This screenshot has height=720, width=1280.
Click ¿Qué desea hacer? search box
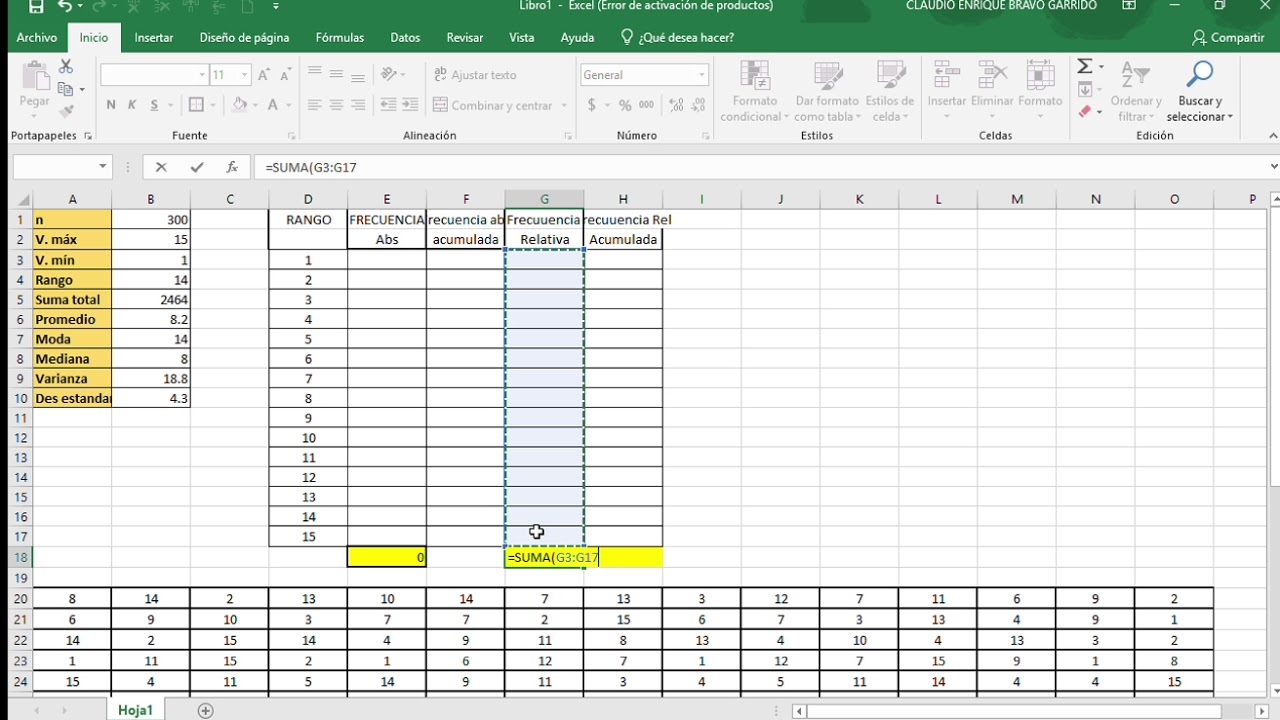678,38
